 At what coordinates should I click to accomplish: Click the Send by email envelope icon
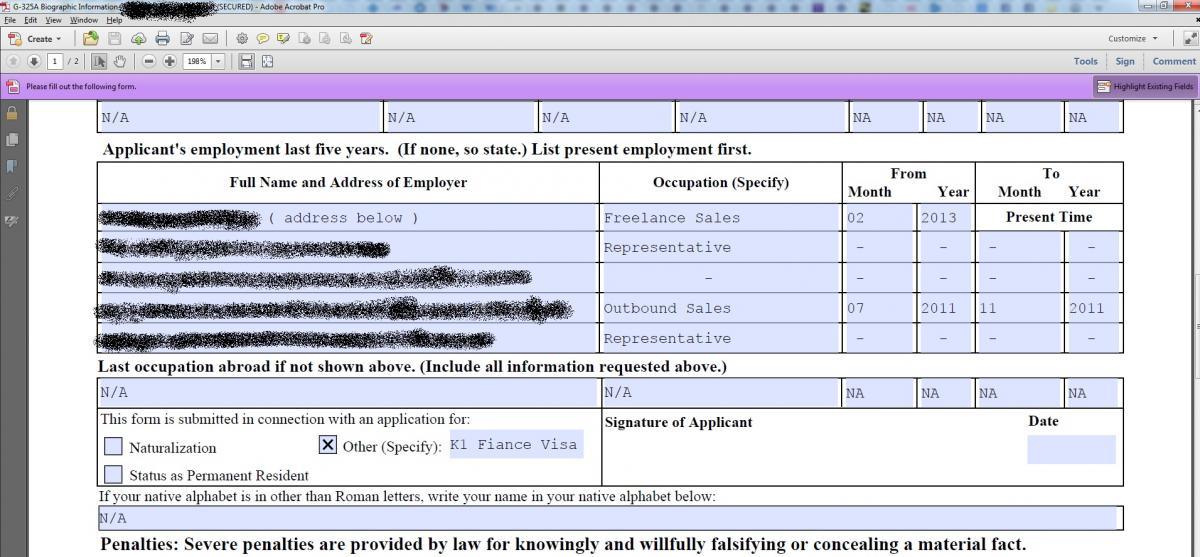click(210, 39)
